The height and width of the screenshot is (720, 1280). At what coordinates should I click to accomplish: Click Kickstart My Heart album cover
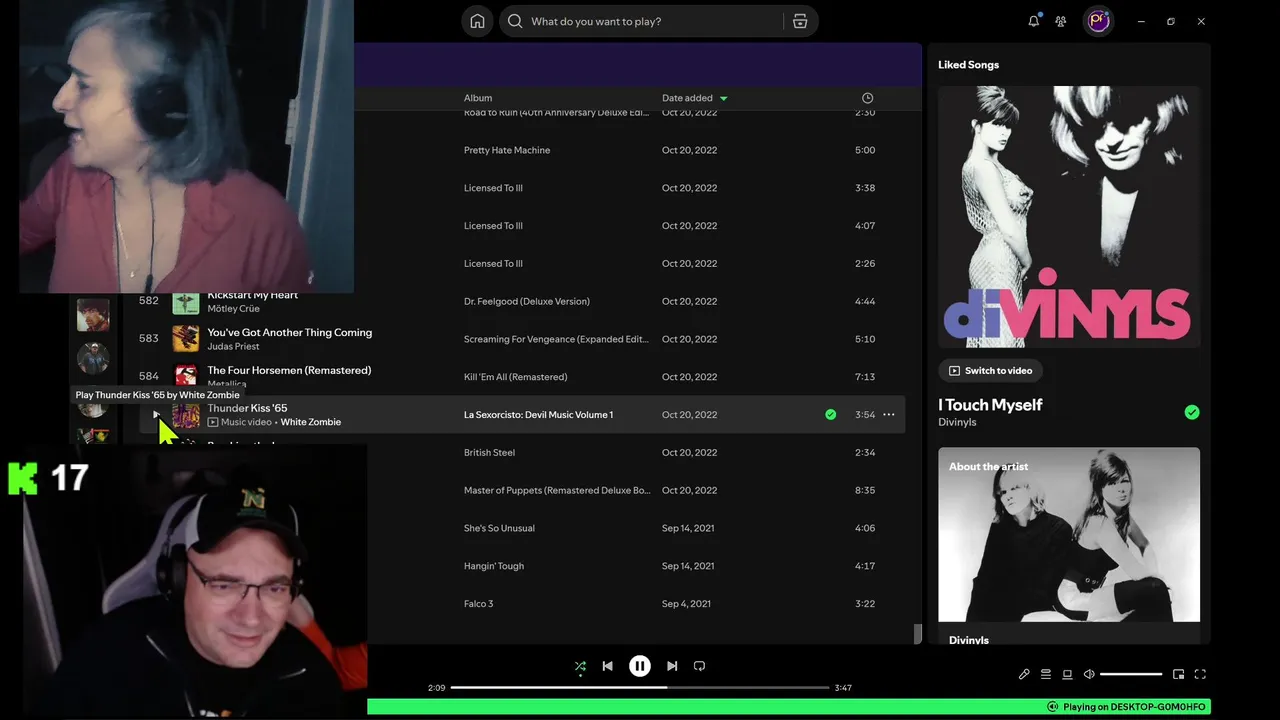[x=186, y=301]
